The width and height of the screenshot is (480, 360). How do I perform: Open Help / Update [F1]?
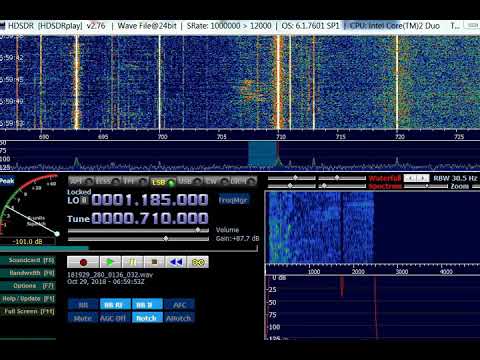(x=28, y=299)
